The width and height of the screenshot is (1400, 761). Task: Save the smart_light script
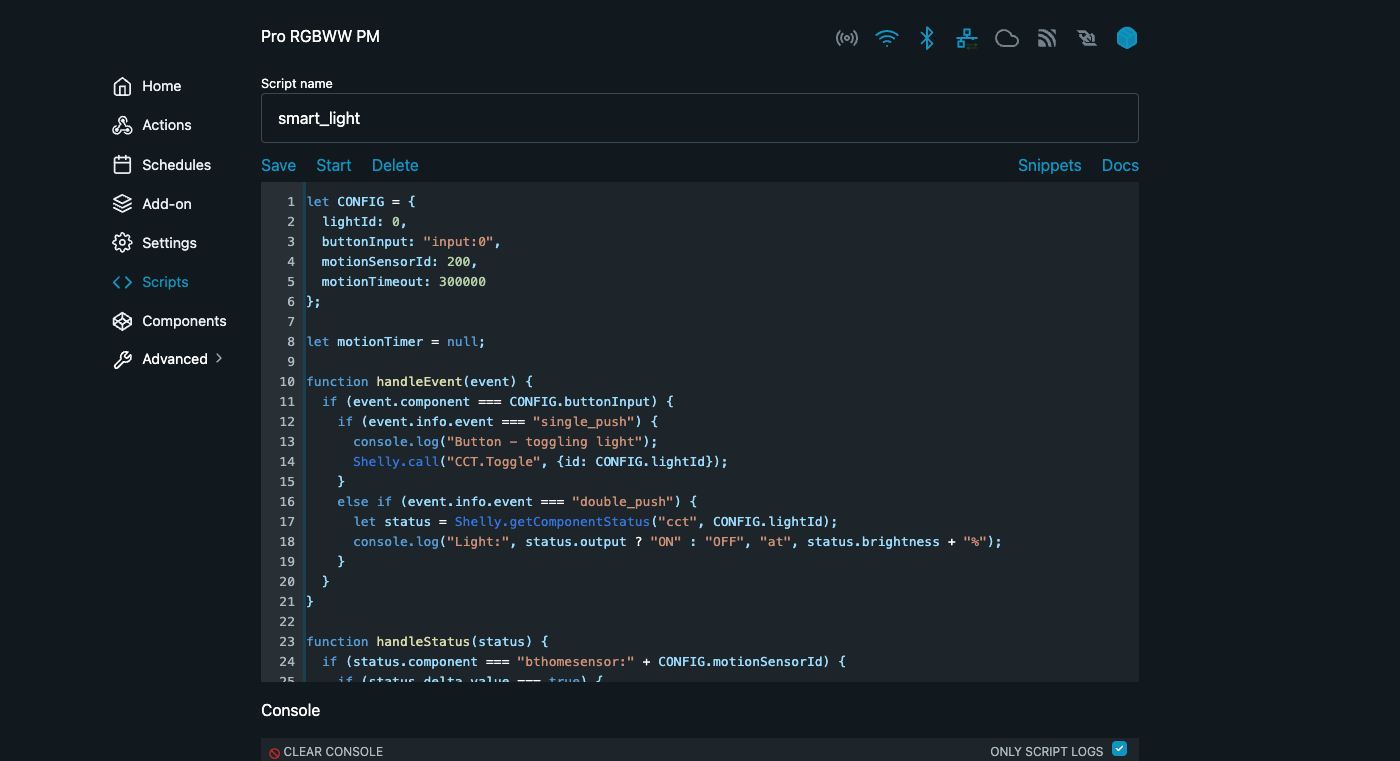pos(278,165)
